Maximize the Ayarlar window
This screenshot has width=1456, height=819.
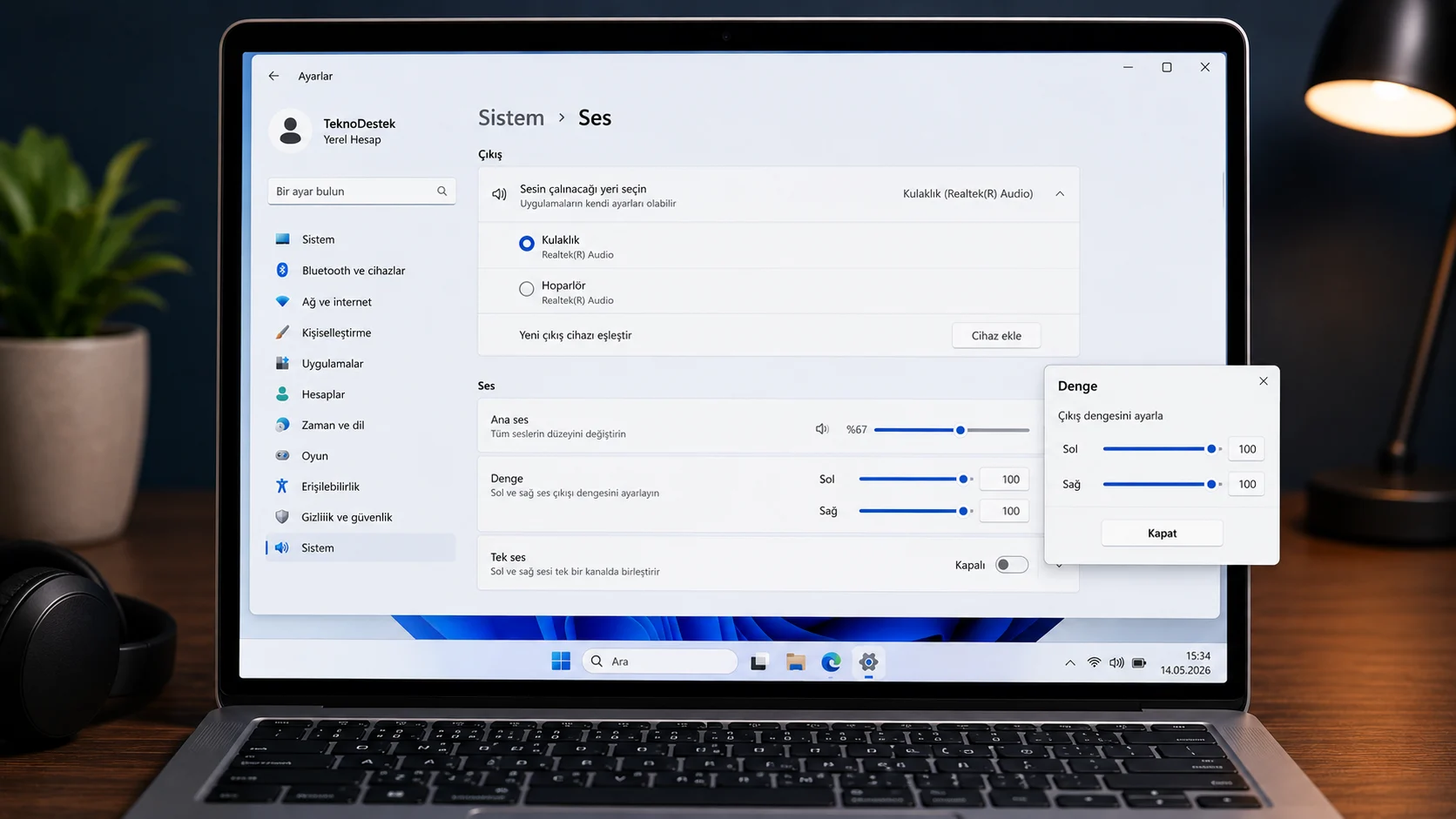[x=1167, y=67]
